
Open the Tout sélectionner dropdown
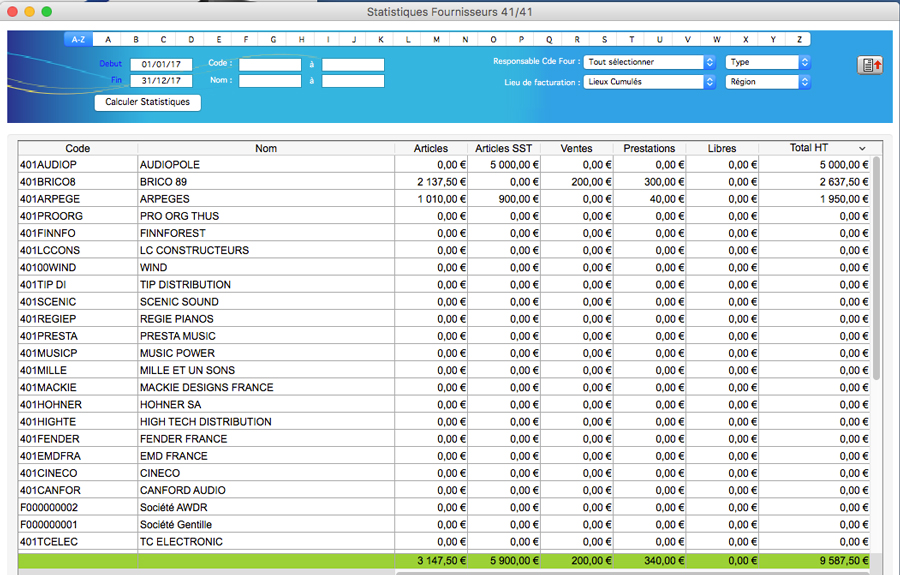point(649,62)
